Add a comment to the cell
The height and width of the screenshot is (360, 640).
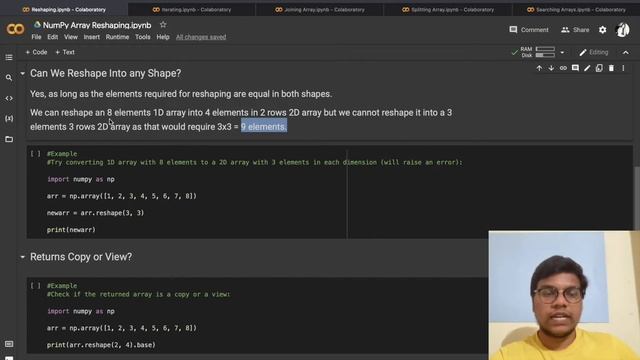coord(575,68)
